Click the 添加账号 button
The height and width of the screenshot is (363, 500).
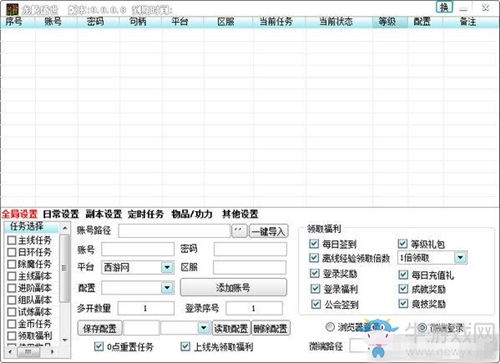point(233,287)
